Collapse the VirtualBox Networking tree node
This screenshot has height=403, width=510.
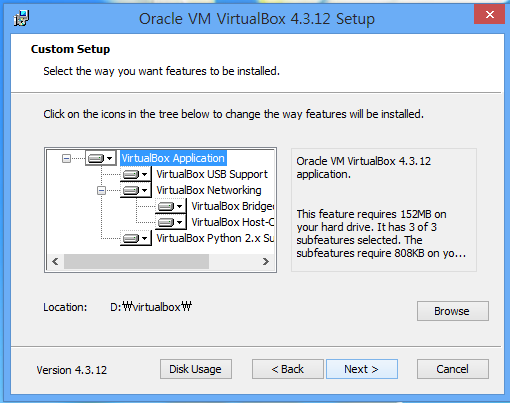tap(101, 190)
